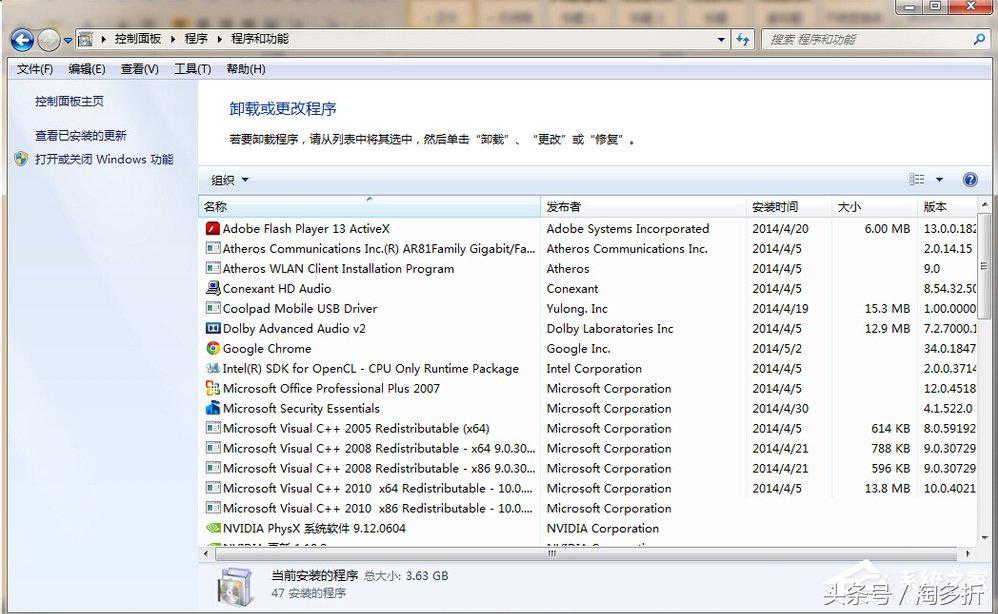Select the Google Chrome icon in the list

212,348
